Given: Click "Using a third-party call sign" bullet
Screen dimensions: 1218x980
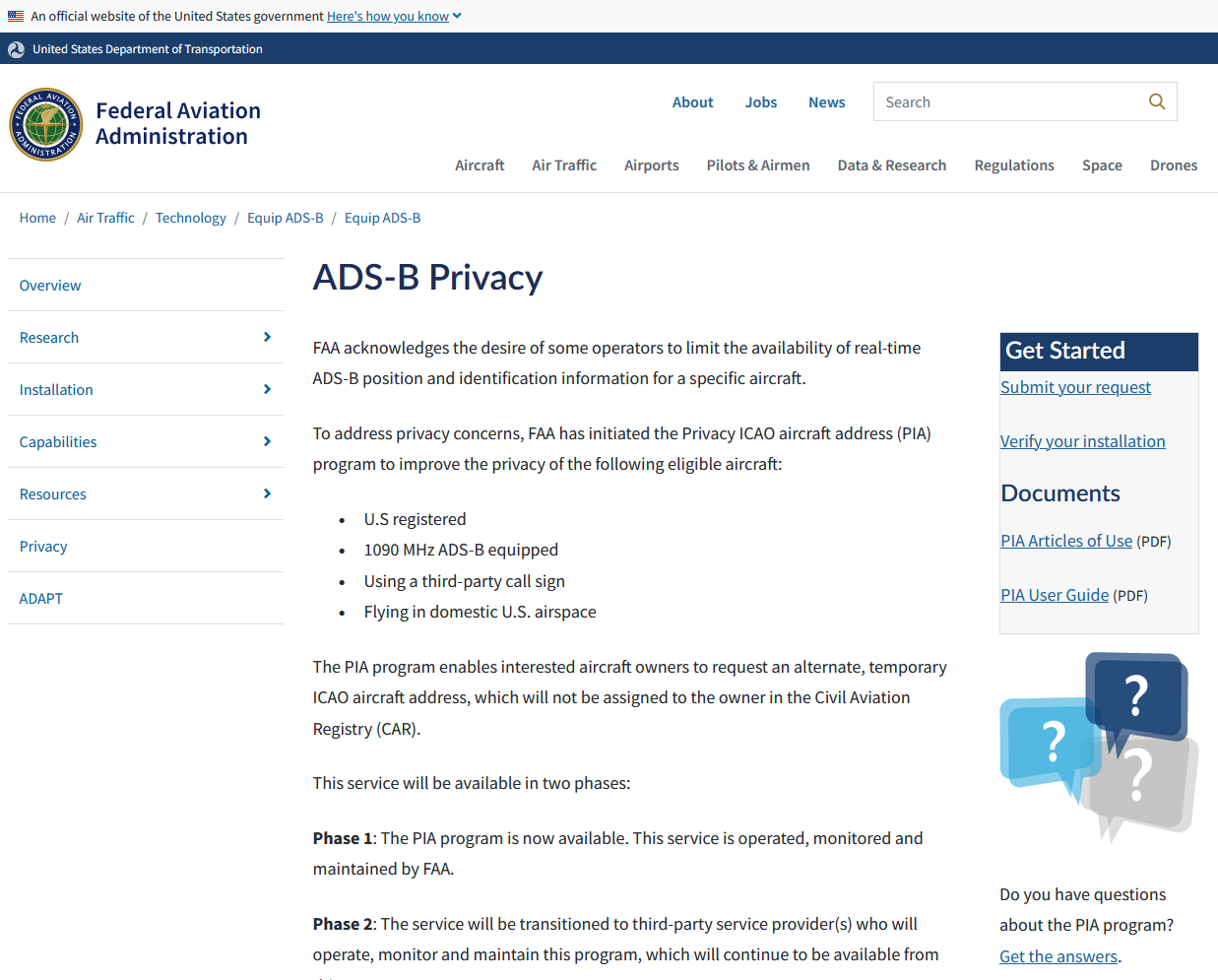Looking at the screenshot, I should [465, 581].
